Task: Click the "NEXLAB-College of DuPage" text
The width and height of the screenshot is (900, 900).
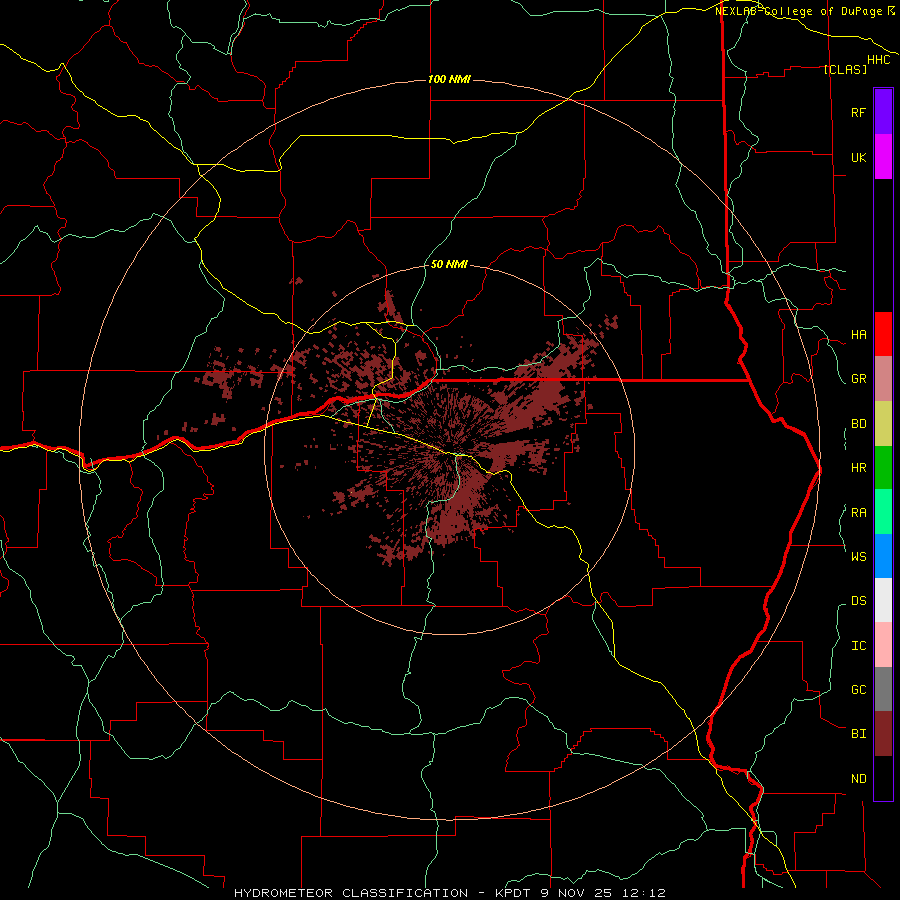Action: click(x=798, y=11)
